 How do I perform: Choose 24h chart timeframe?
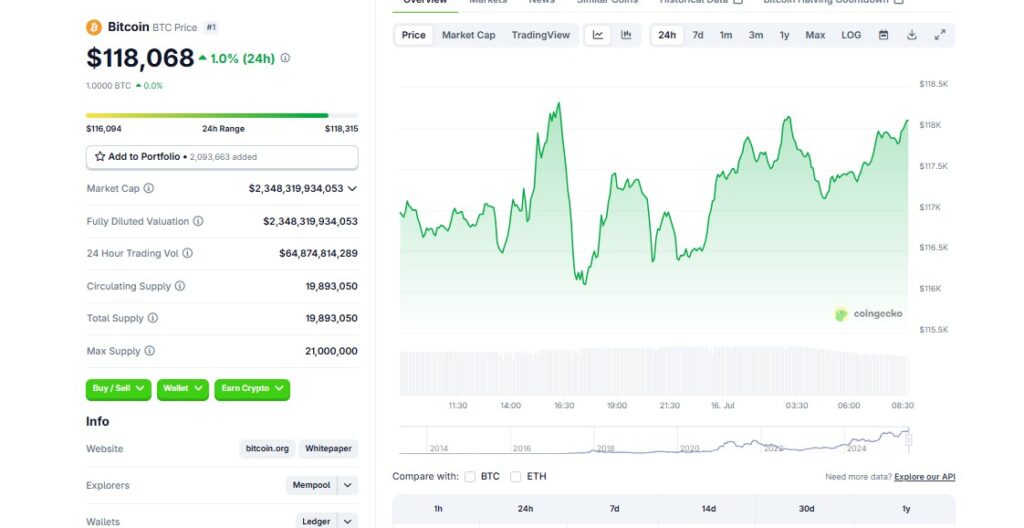tap(667, 35)
